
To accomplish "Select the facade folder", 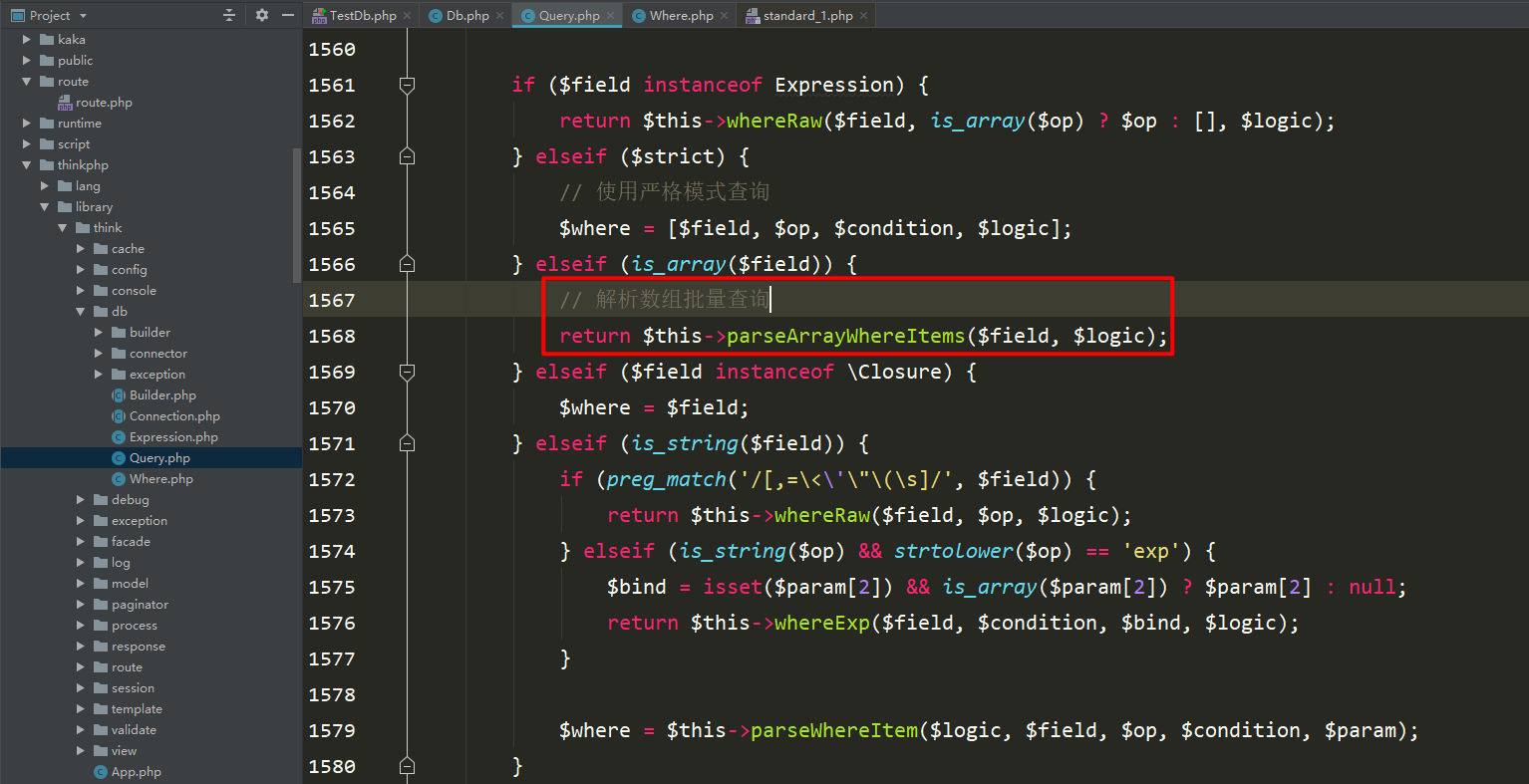I will 131,542.
